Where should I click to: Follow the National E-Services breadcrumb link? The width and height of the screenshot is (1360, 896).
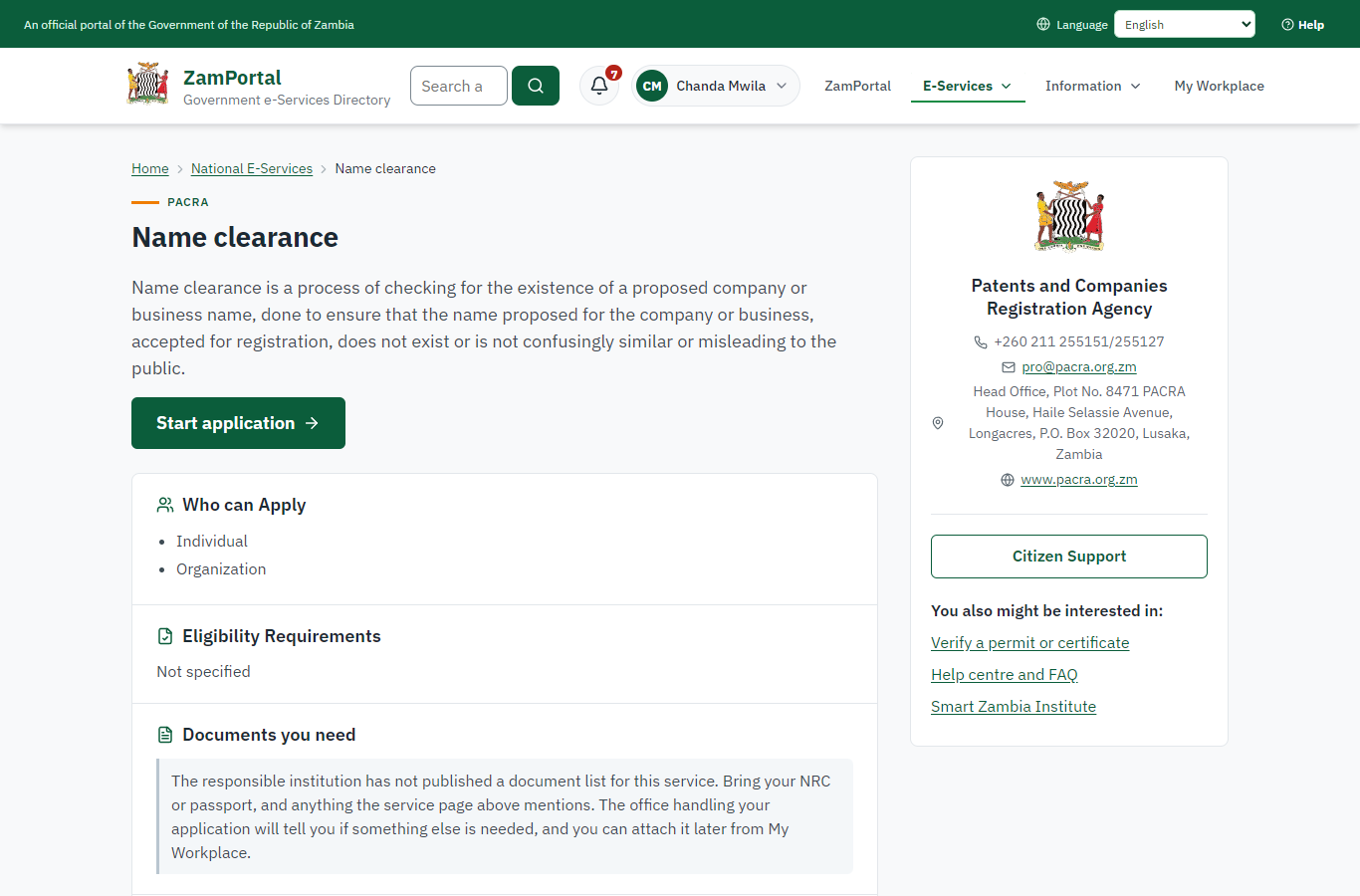252,168
